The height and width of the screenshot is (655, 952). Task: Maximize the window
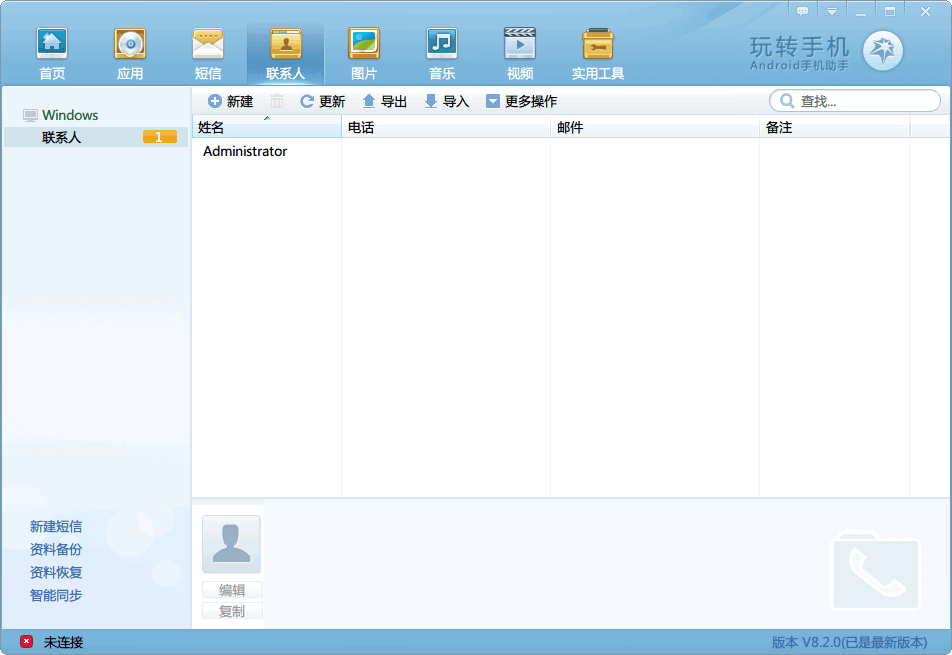coord(890,11)
